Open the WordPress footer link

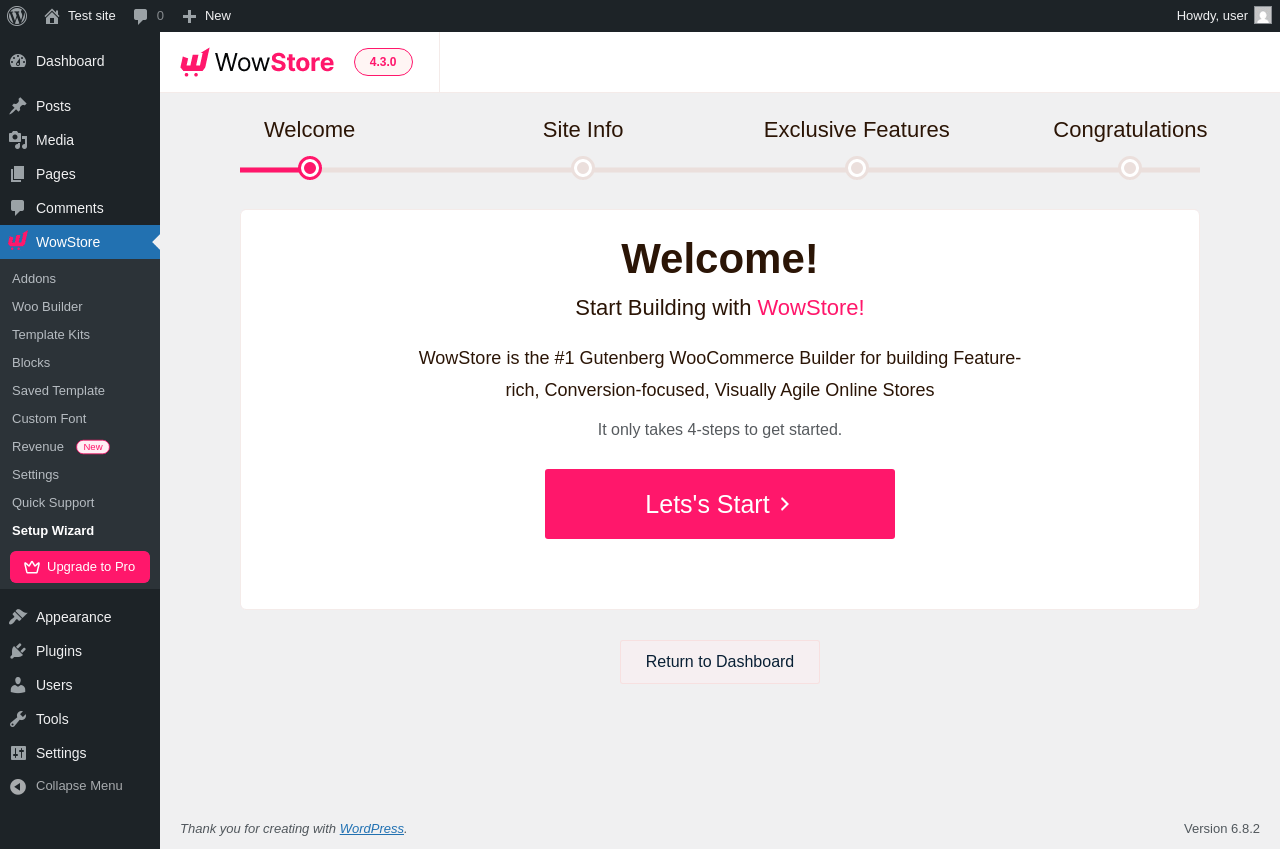(372, 828)
